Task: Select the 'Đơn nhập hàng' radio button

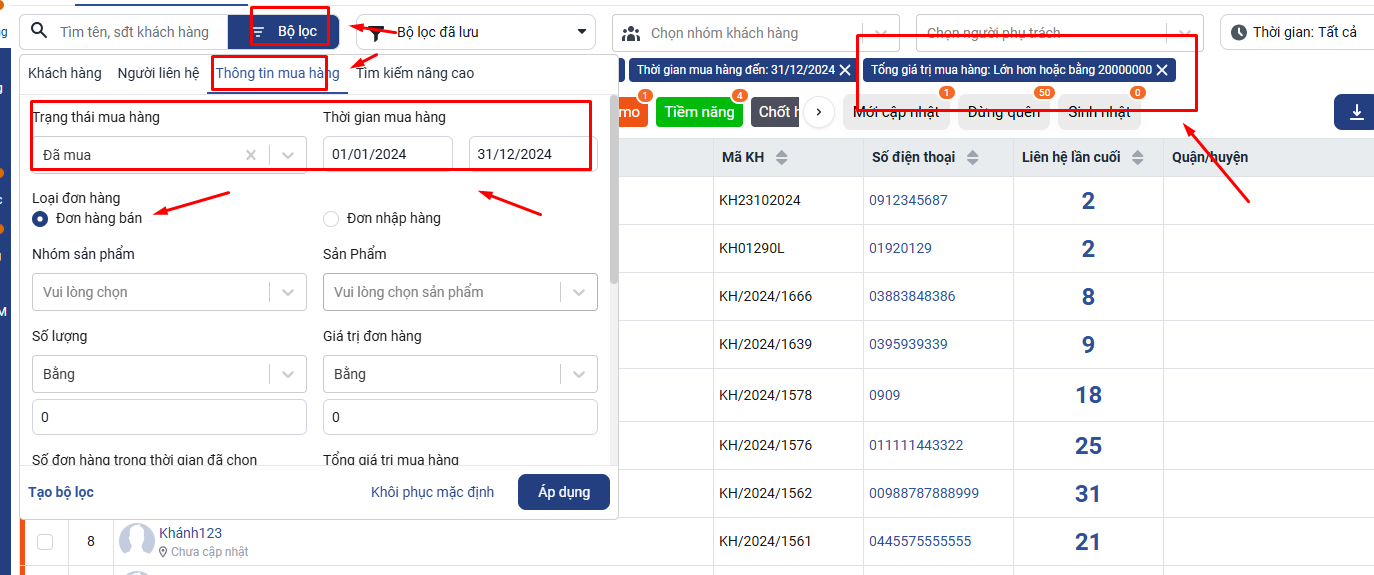Action: [x=331, y=218]
